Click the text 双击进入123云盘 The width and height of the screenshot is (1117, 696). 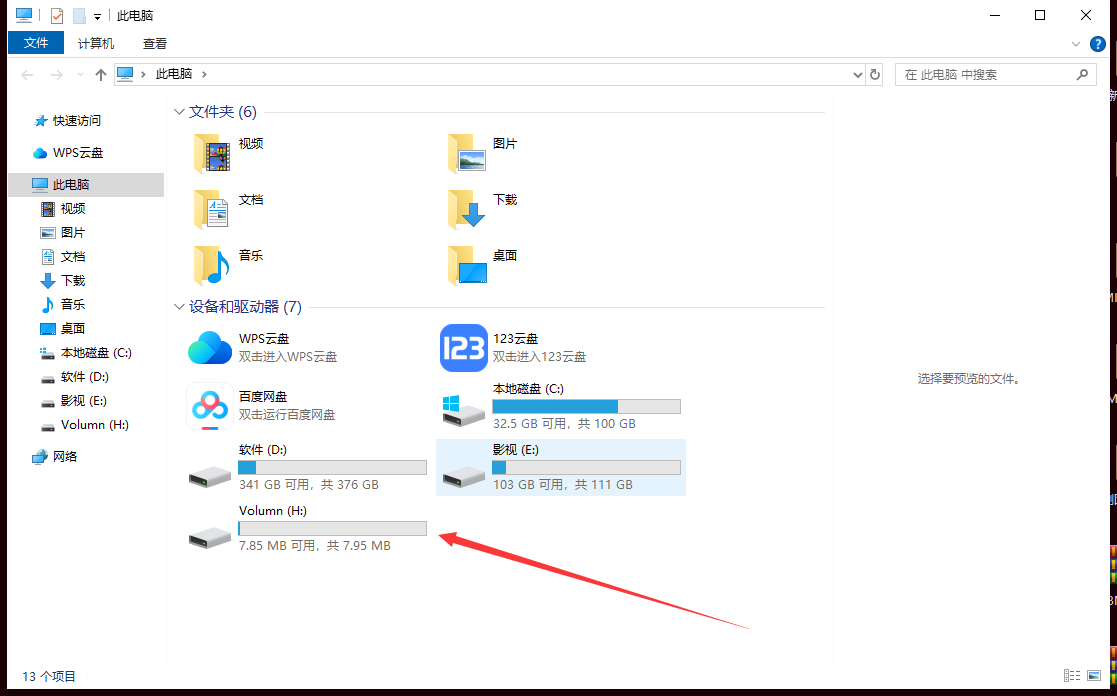[539, 357]
